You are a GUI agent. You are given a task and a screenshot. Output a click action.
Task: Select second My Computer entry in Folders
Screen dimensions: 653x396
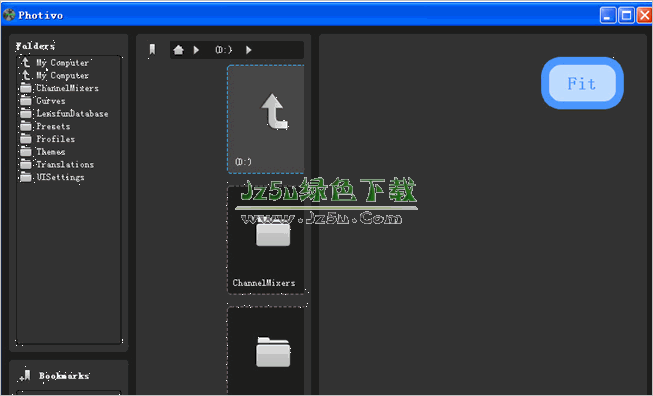[62, 76]
